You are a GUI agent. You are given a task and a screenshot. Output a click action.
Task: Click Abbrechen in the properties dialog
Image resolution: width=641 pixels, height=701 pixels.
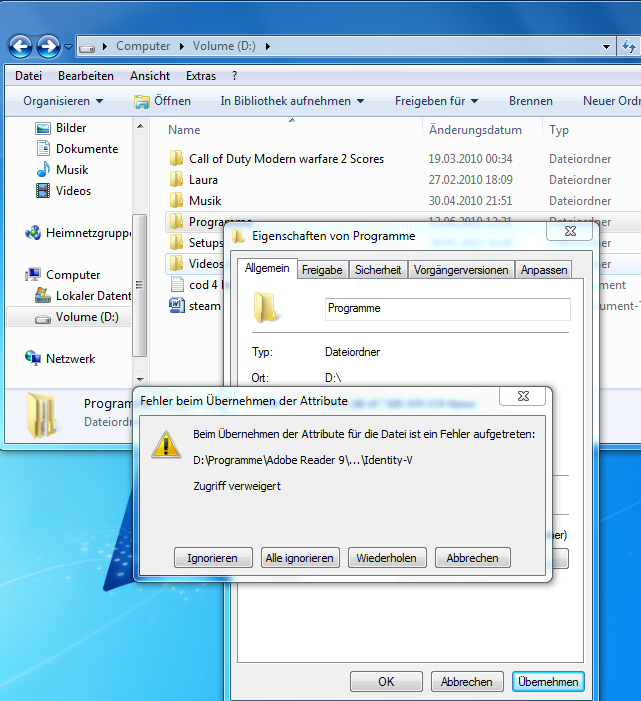tap(467, 682)
